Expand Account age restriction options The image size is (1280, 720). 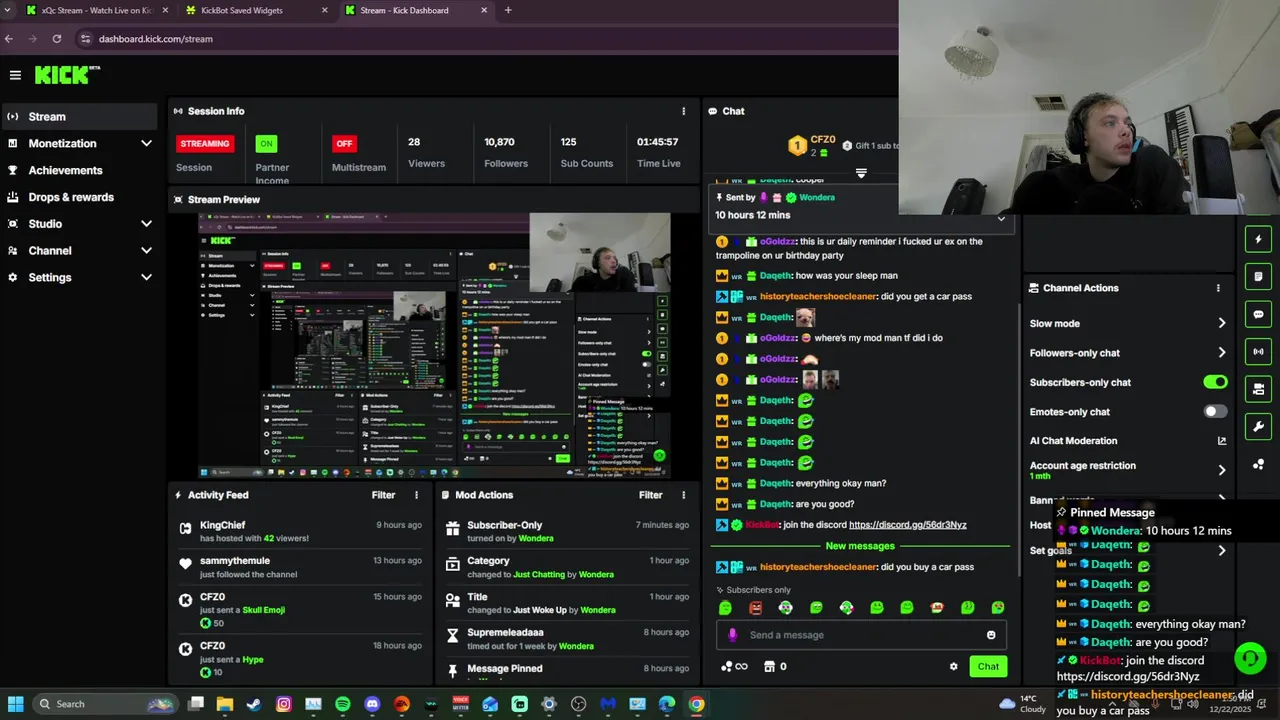click(1222, 470)
